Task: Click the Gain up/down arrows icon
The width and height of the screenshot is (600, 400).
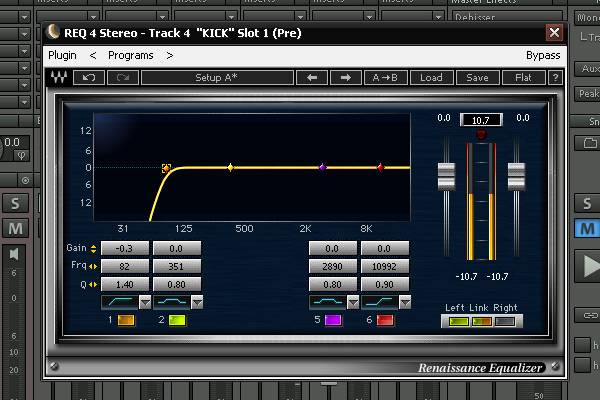Action: click(x=93, y=249)
